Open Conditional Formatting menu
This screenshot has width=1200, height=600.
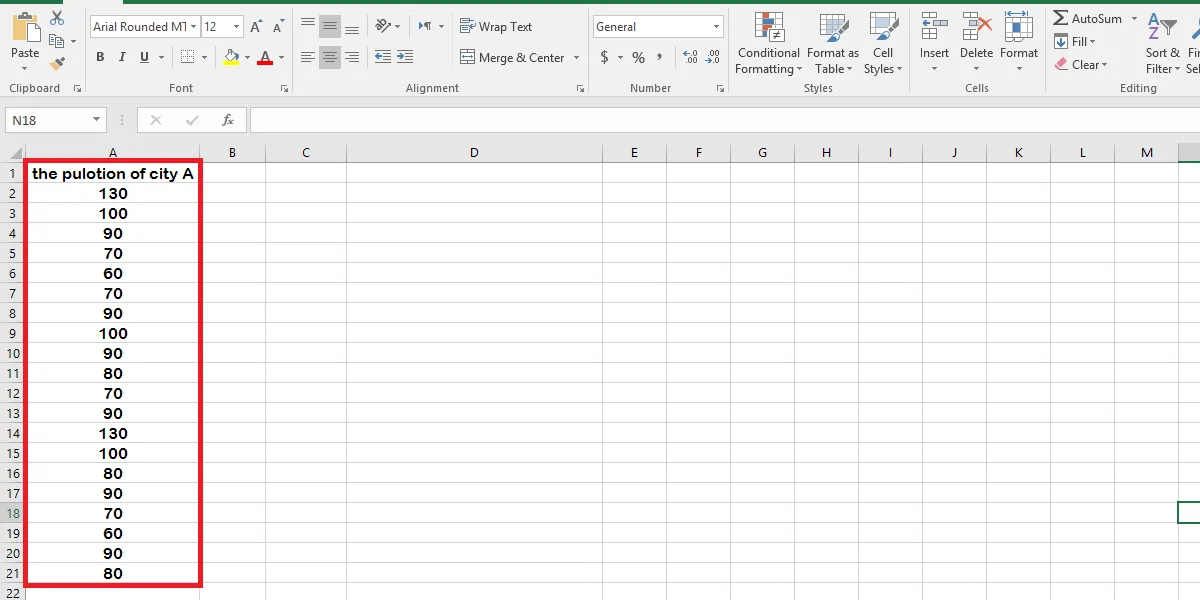pos(768,43)
